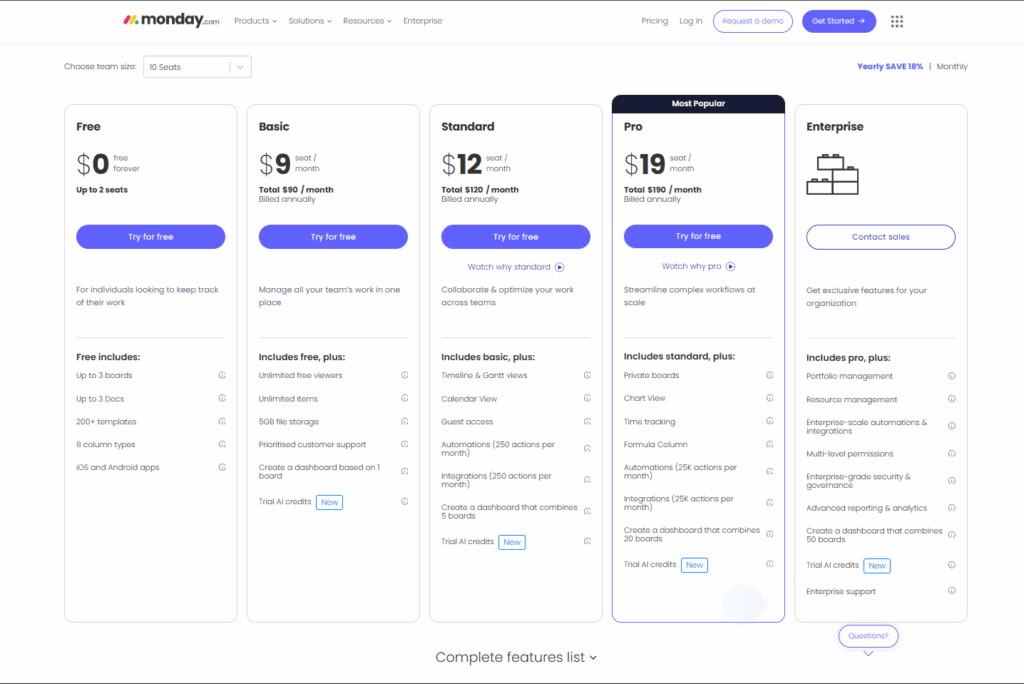This screenshot has height=684, width=1024.
Task: Open Enterprise in the top navigation
Action: [423, 21]
